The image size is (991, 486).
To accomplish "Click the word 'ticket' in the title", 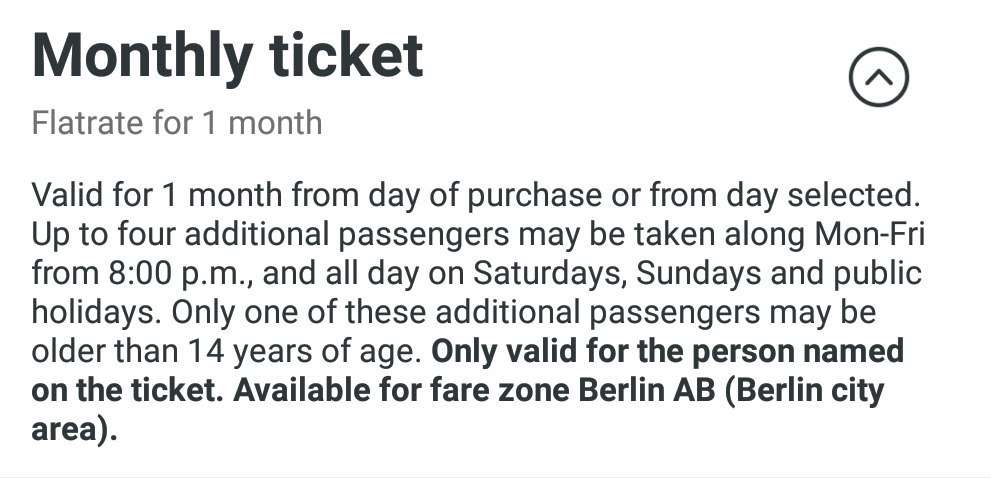I will click(346, 56).
